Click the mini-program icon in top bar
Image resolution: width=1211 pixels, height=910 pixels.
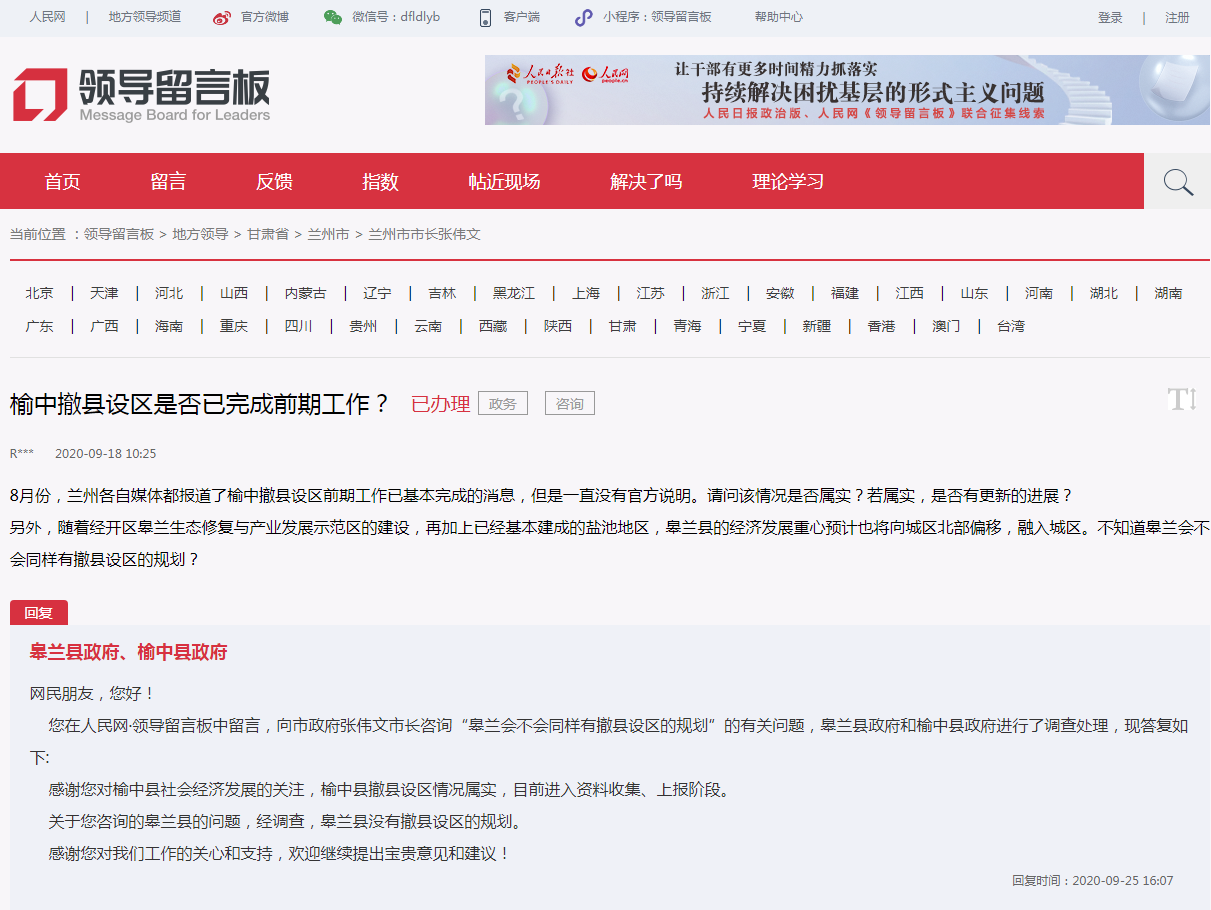[x=583, y=18]
